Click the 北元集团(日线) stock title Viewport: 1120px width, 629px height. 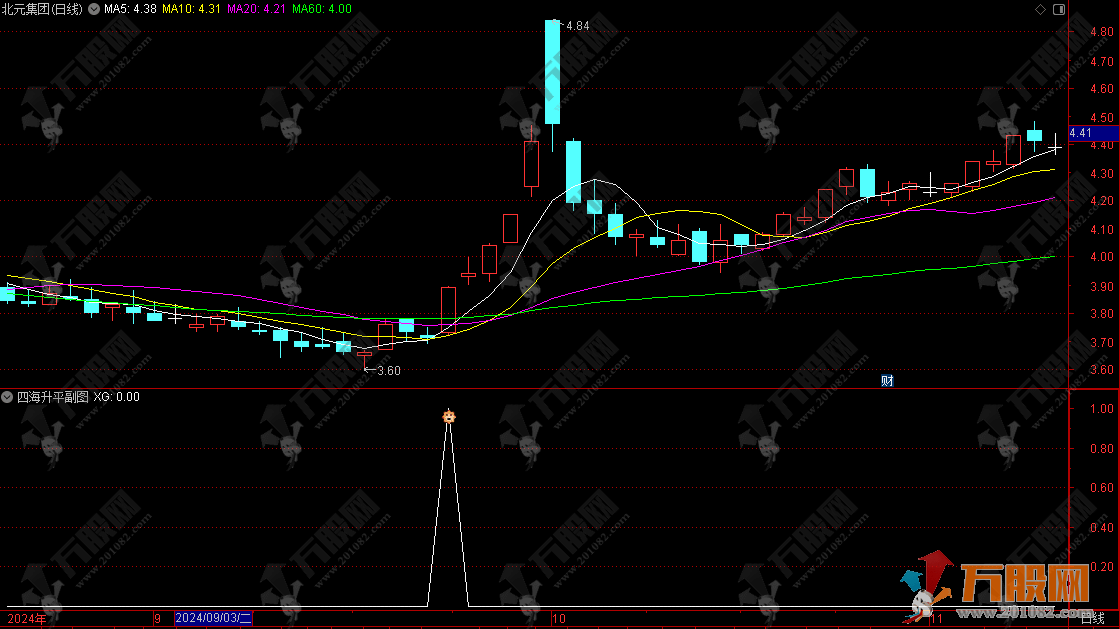point(42,9)
